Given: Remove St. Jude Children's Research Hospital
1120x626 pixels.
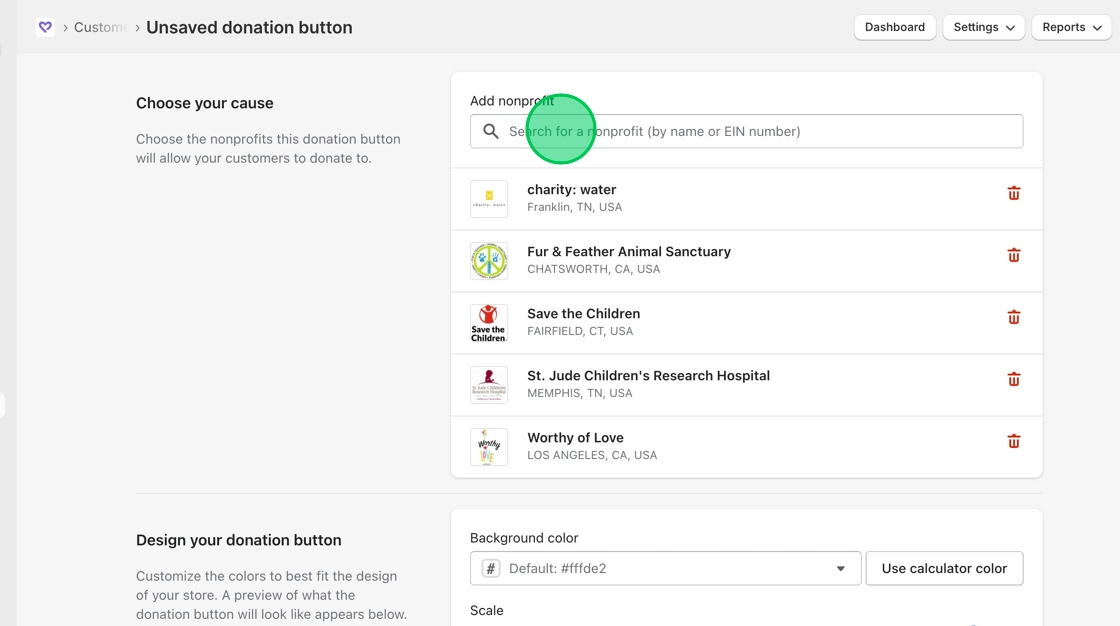Looking at the screenshot, I should coord(1014,379).
